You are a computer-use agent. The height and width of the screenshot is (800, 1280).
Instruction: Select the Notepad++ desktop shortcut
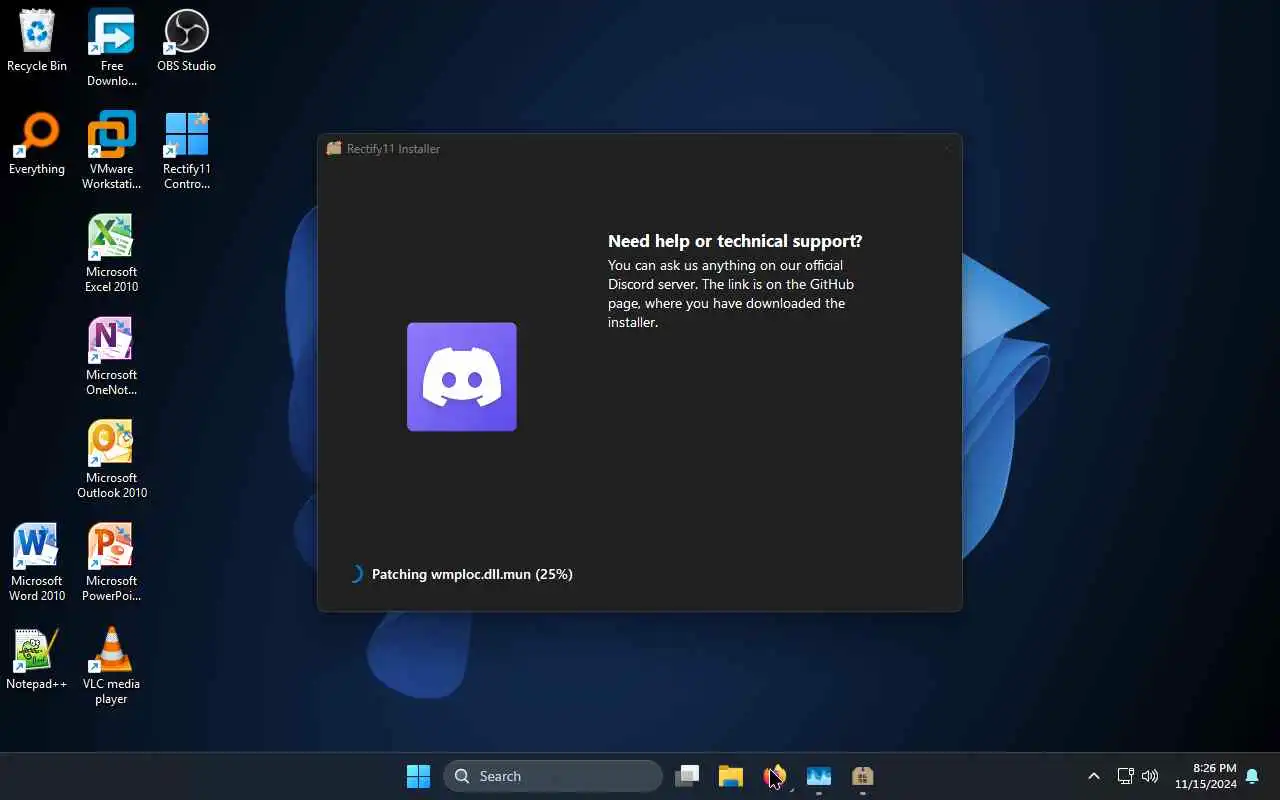point(37,658)
